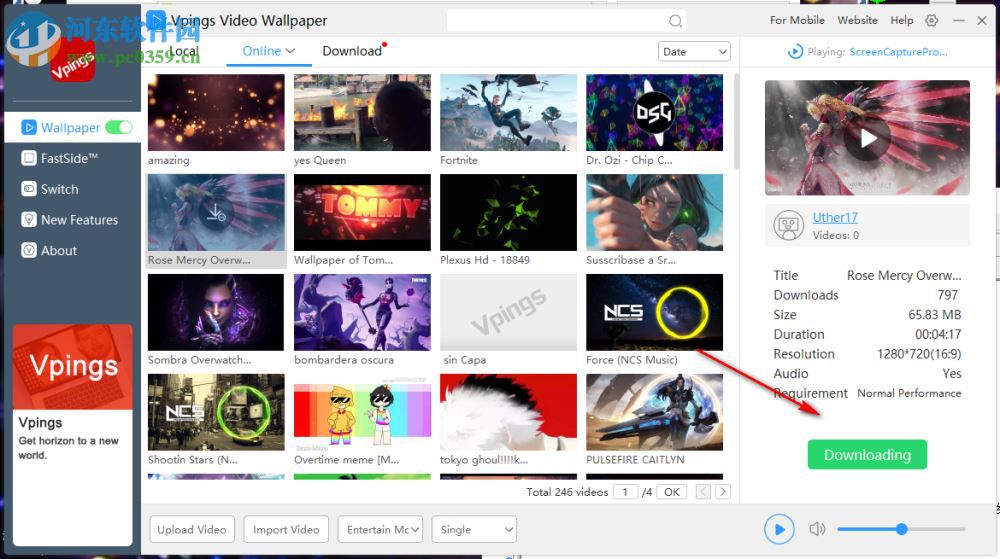Open the For Mobile menu

click(x=797, y=20)
